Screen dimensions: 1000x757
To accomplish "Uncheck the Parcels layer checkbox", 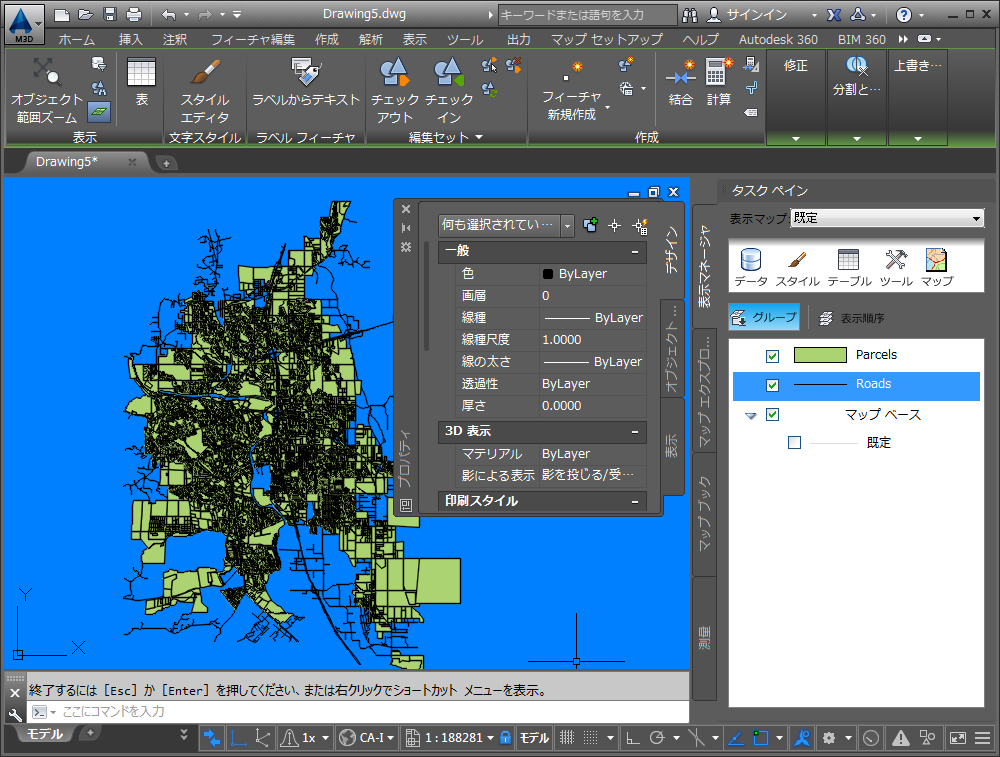I will [x=772, y=356].
